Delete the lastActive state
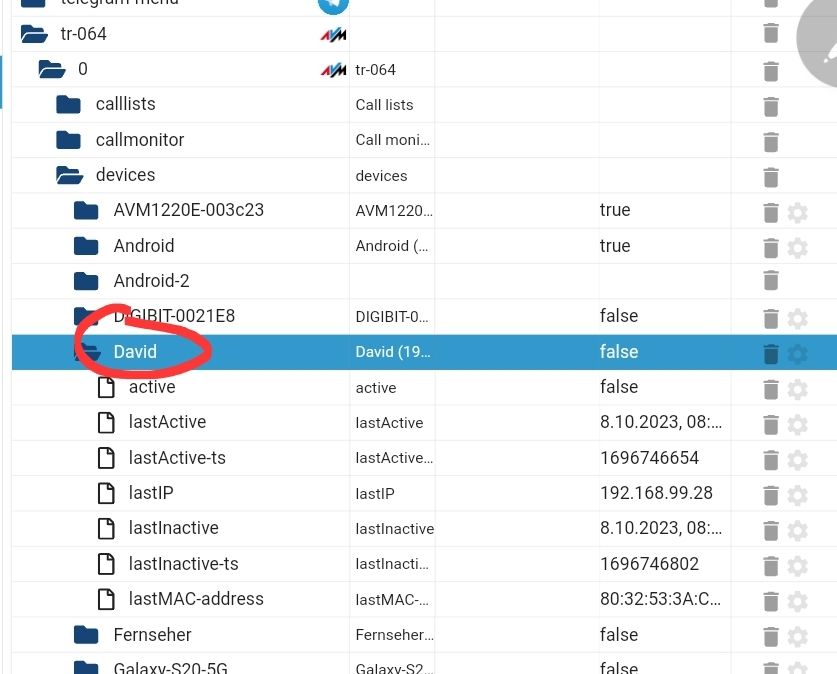Image resolution: width=837 pixels, height=674 pixels. (771, 425)
